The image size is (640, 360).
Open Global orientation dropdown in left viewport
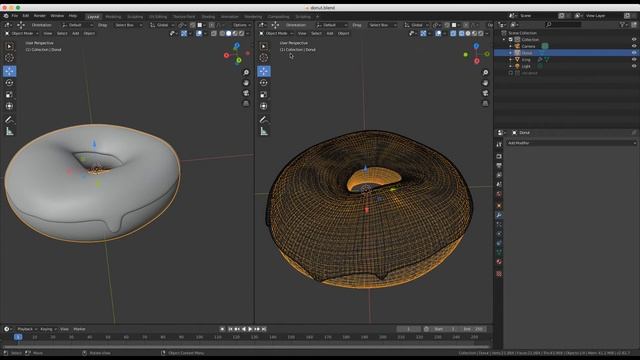point(162,25)
